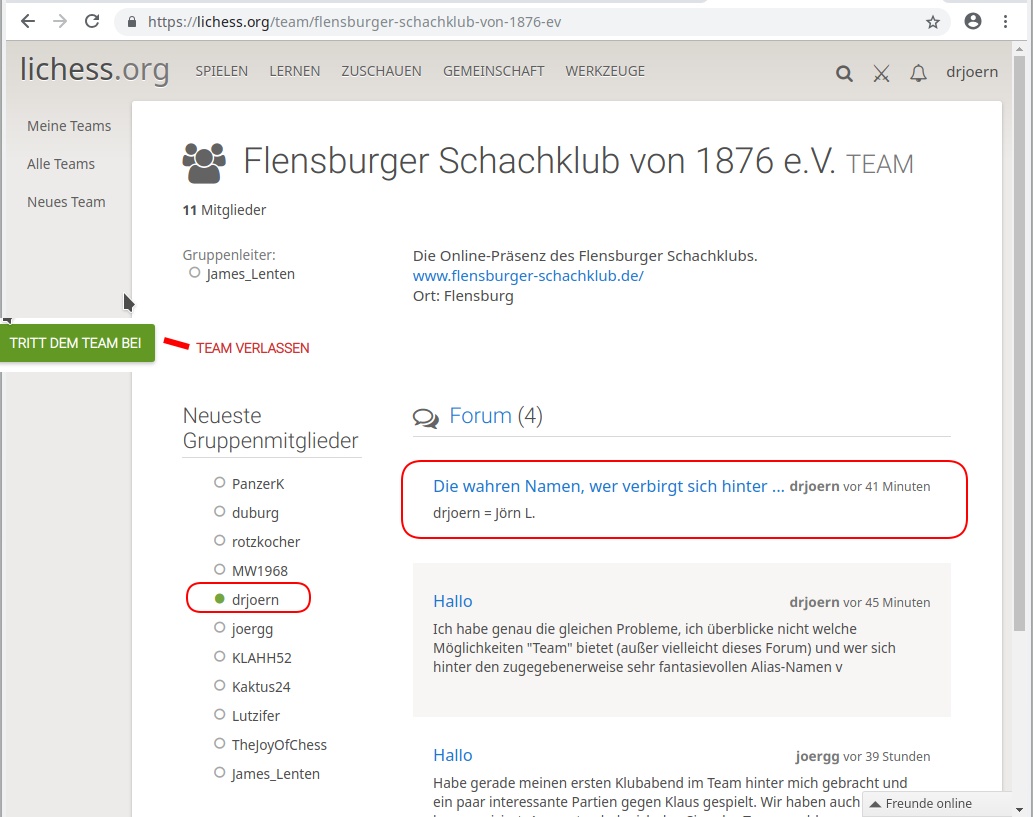Open the notifications bell
This screenshot has height=817, width=1033.
click(918, 73)
